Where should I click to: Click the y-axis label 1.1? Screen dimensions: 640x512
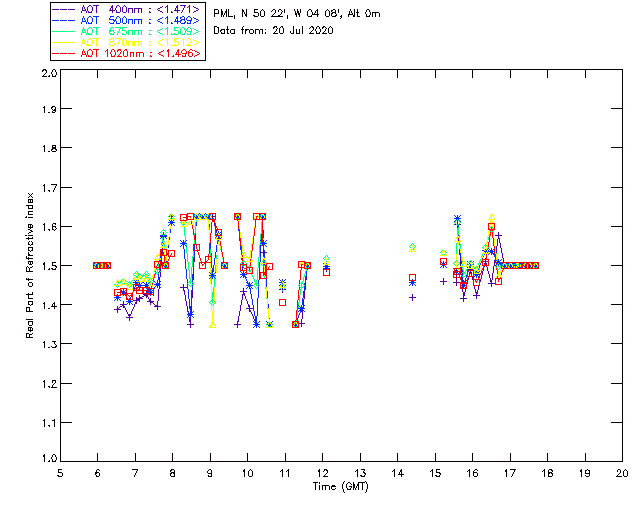pos(49,423)
